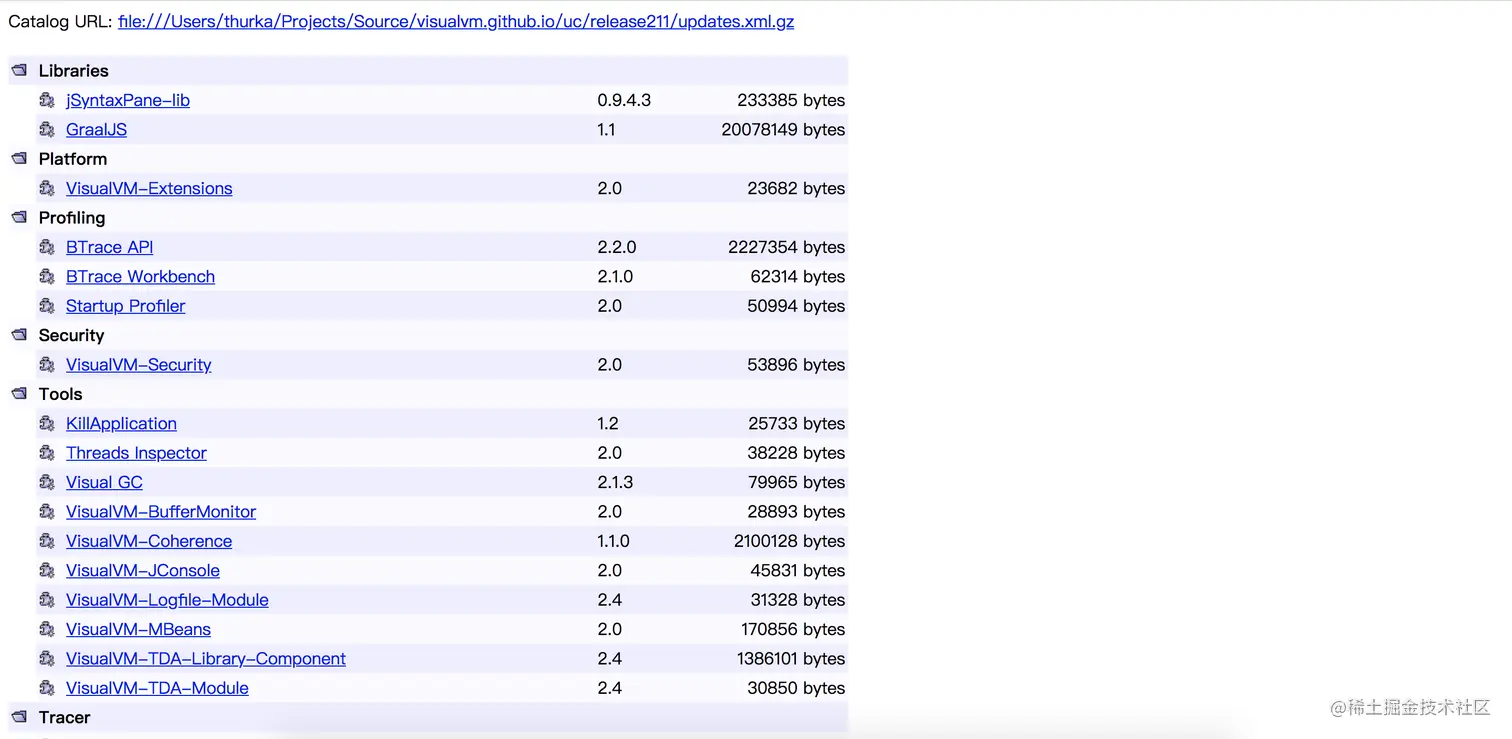
Task: Click the plugin icon beside jSyntaxPane-lib
Action: tap(47, 100)
